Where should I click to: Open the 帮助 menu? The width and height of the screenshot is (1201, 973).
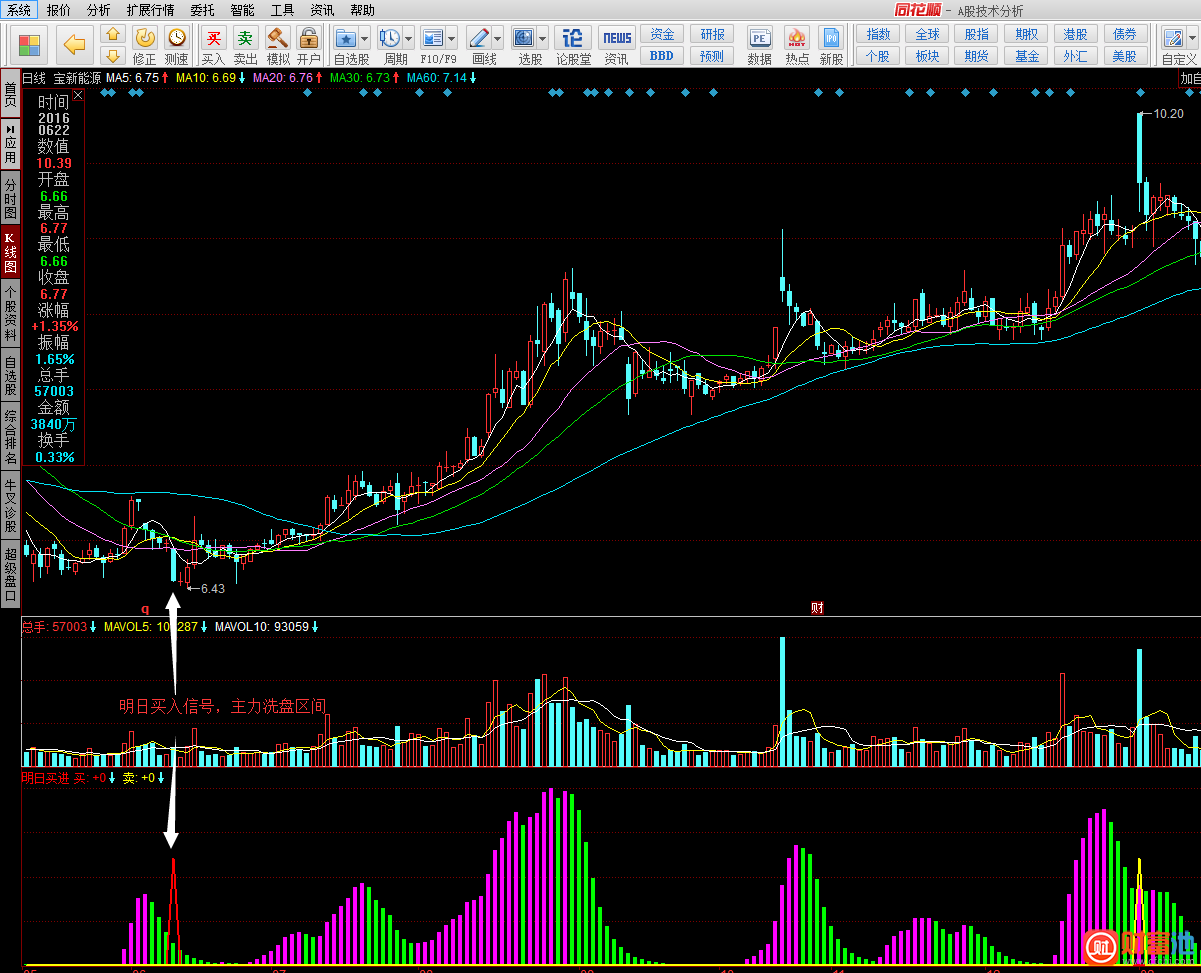pos(363,10)
